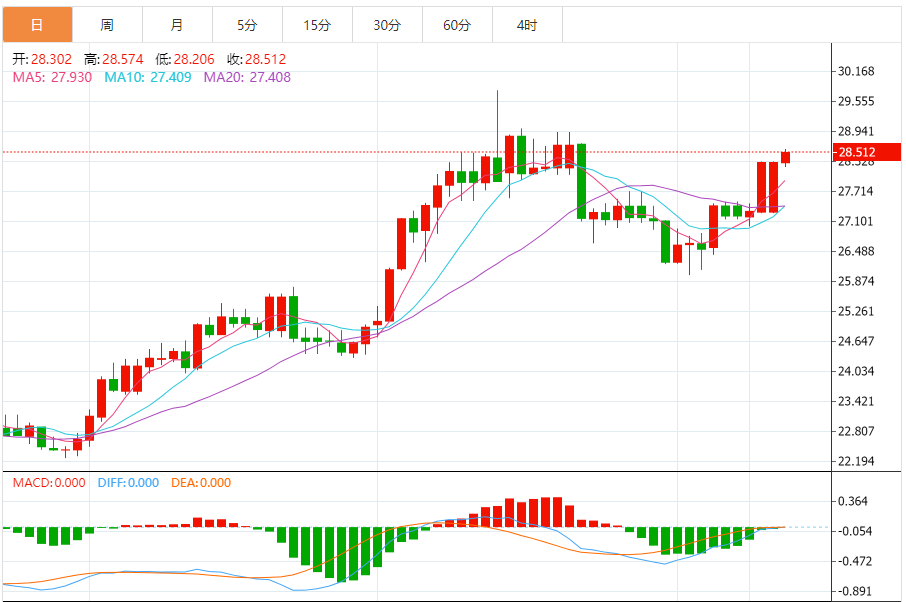This screenshot has height=602, width=906.
Task: Click the MA5: 27.930 indicator label
Action: (x=52, y=77)
